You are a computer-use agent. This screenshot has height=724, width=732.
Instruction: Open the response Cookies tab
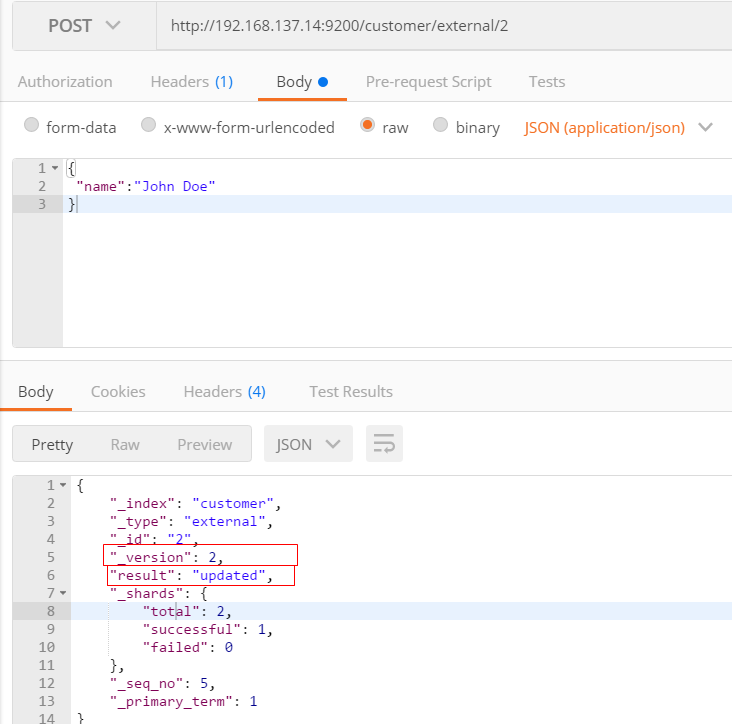click(118, 391)
